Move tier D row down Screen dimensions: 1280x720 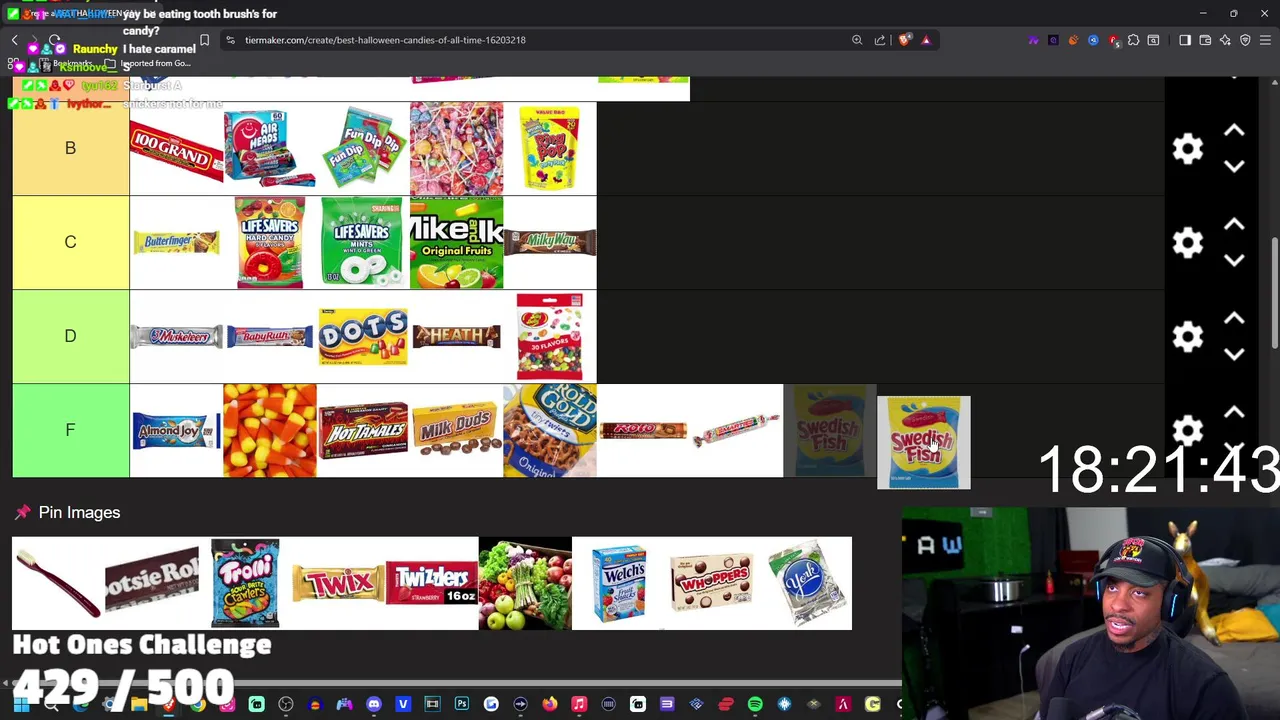pos(1234,354)
